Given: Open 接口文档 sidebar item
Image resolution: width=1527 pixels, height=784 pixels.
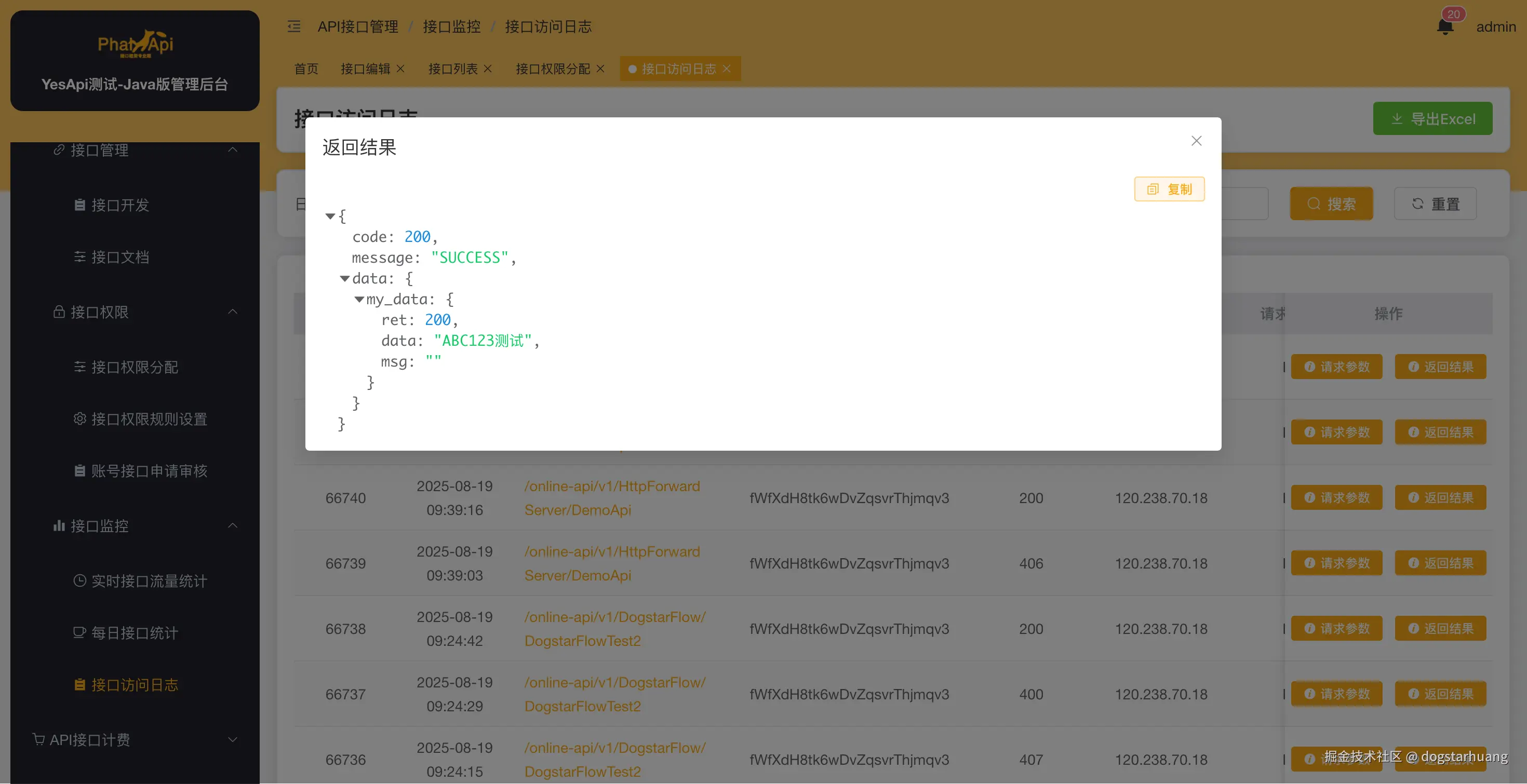Looking at the screenshot, I should 120,257.
